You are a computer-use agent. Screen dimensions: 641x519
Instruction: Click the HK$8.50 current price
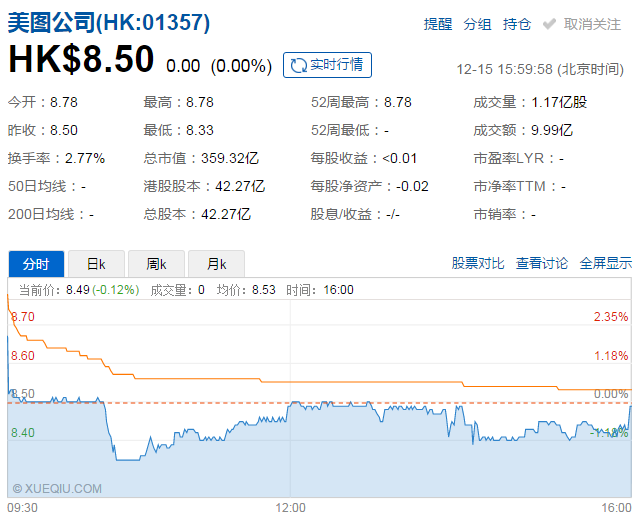(x=81, y=59)
